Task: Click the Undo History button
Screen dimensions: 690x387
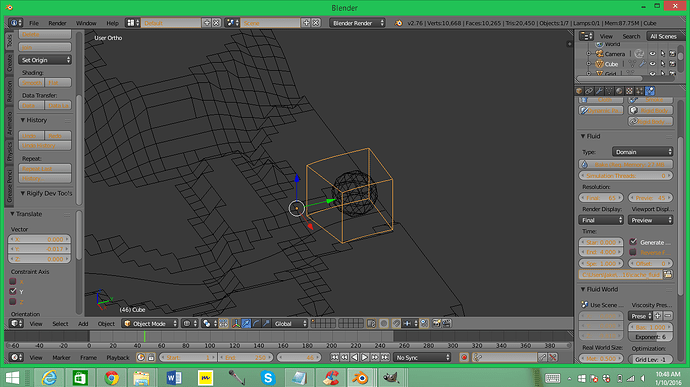Action: click(x=45, y=145)
